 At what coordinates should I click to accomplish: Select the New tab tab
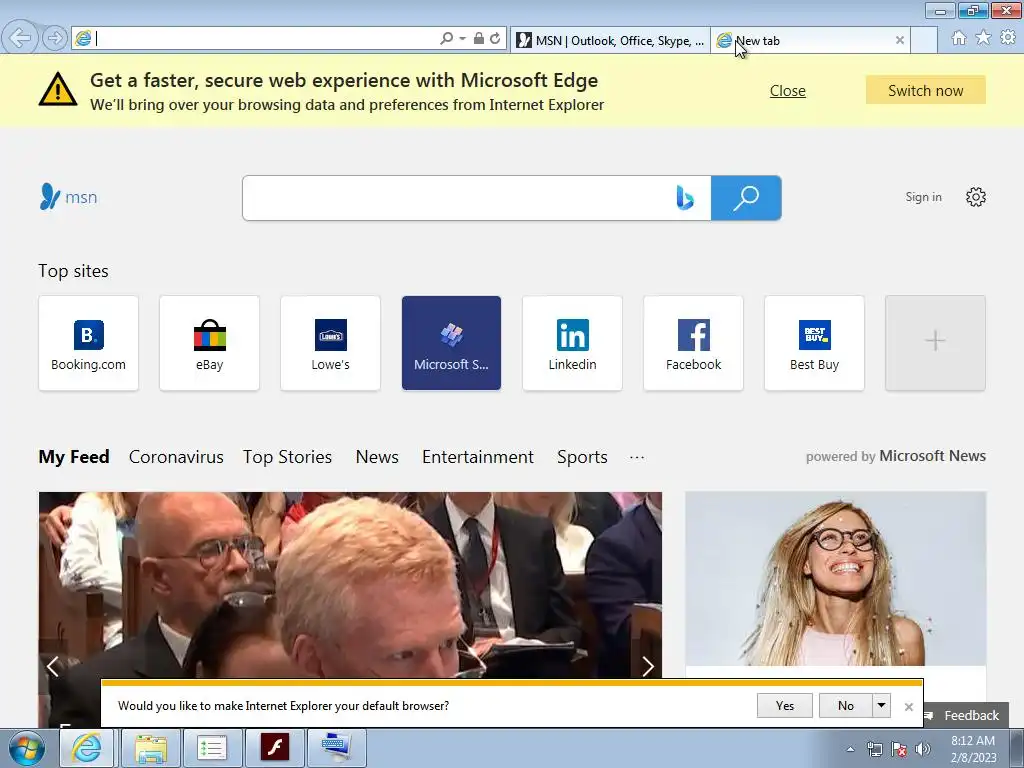(810, 40)
